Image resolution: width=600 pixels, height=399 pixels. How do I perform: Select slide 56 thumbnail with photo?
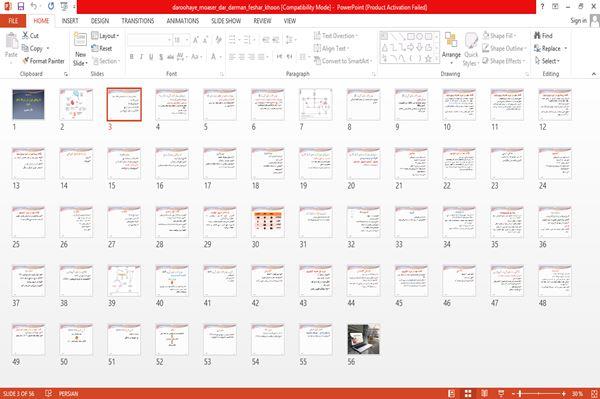363,339
